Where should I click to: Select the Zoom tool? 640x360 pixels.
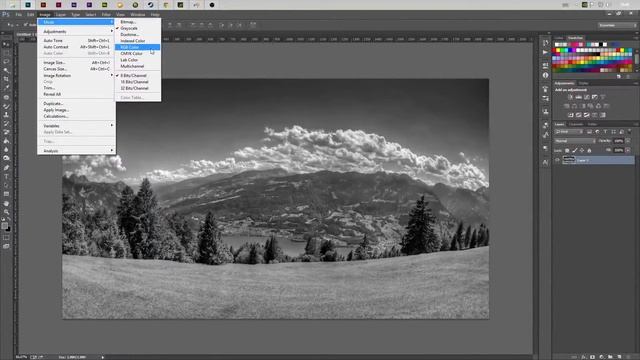coord(6,212)
